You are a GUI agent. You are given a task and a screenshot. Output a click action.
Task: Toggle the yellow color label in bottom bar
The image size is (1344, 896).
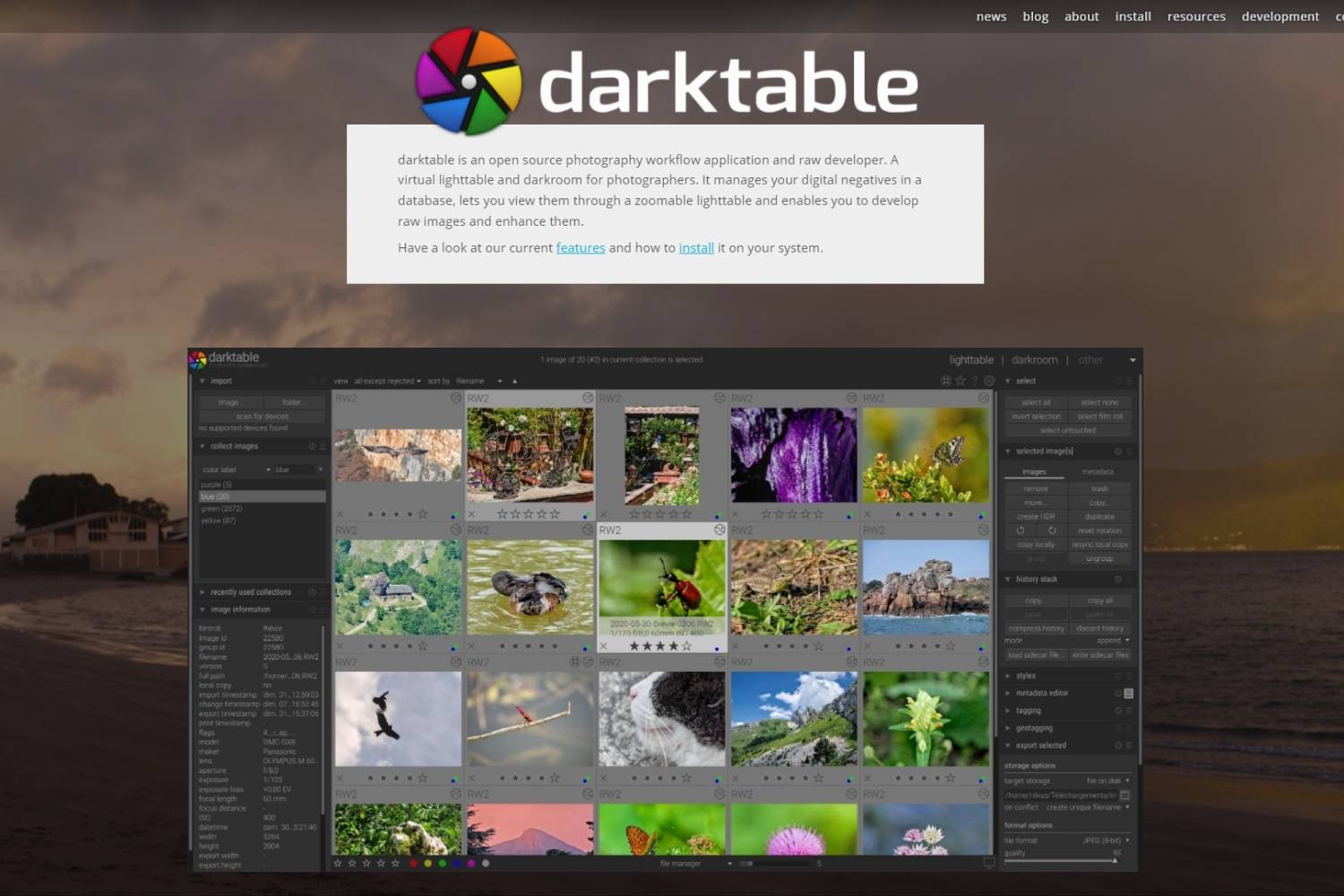(x=427, y=864)
